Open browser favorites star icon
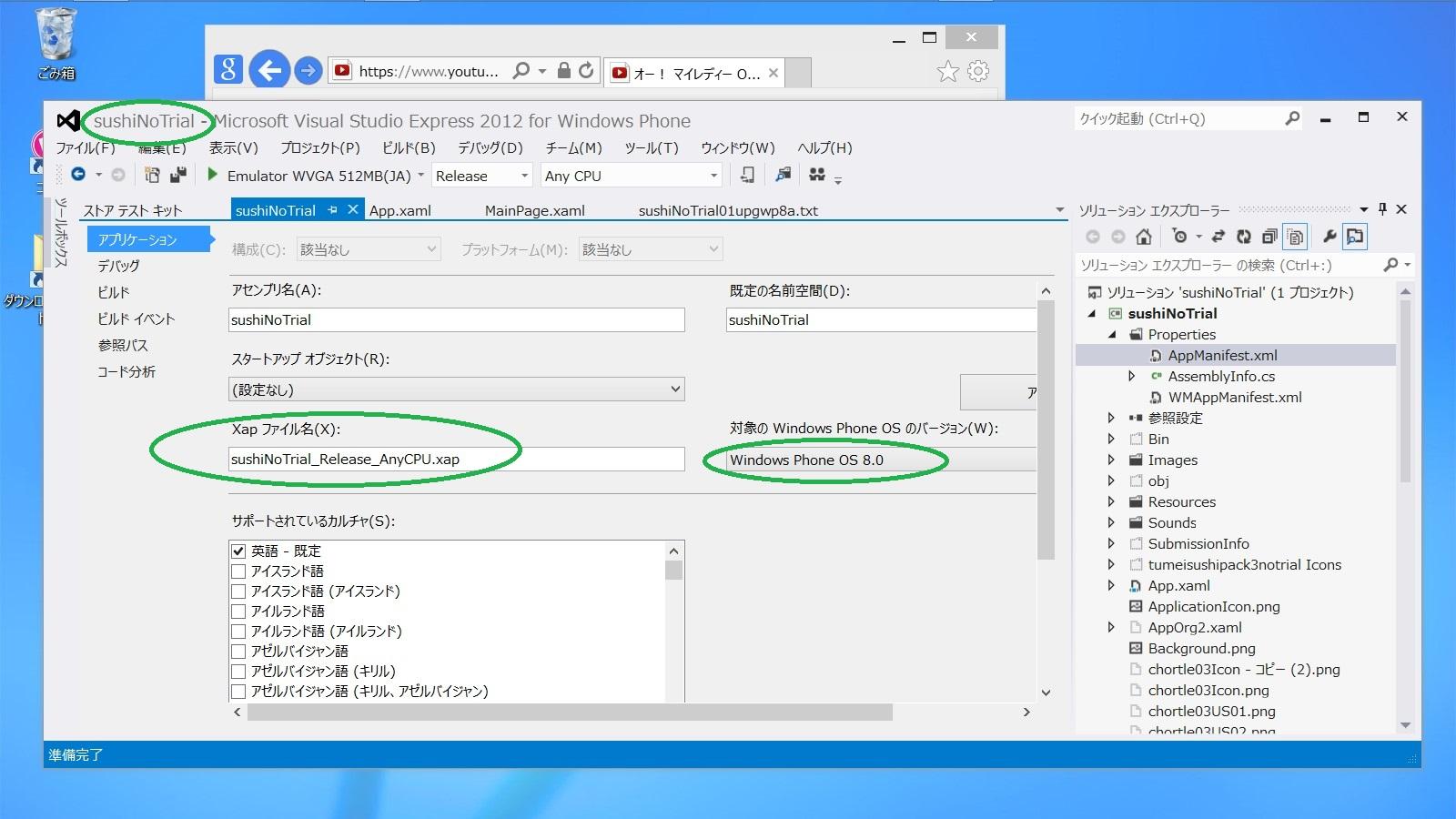1456x819 pixels. 948,71
